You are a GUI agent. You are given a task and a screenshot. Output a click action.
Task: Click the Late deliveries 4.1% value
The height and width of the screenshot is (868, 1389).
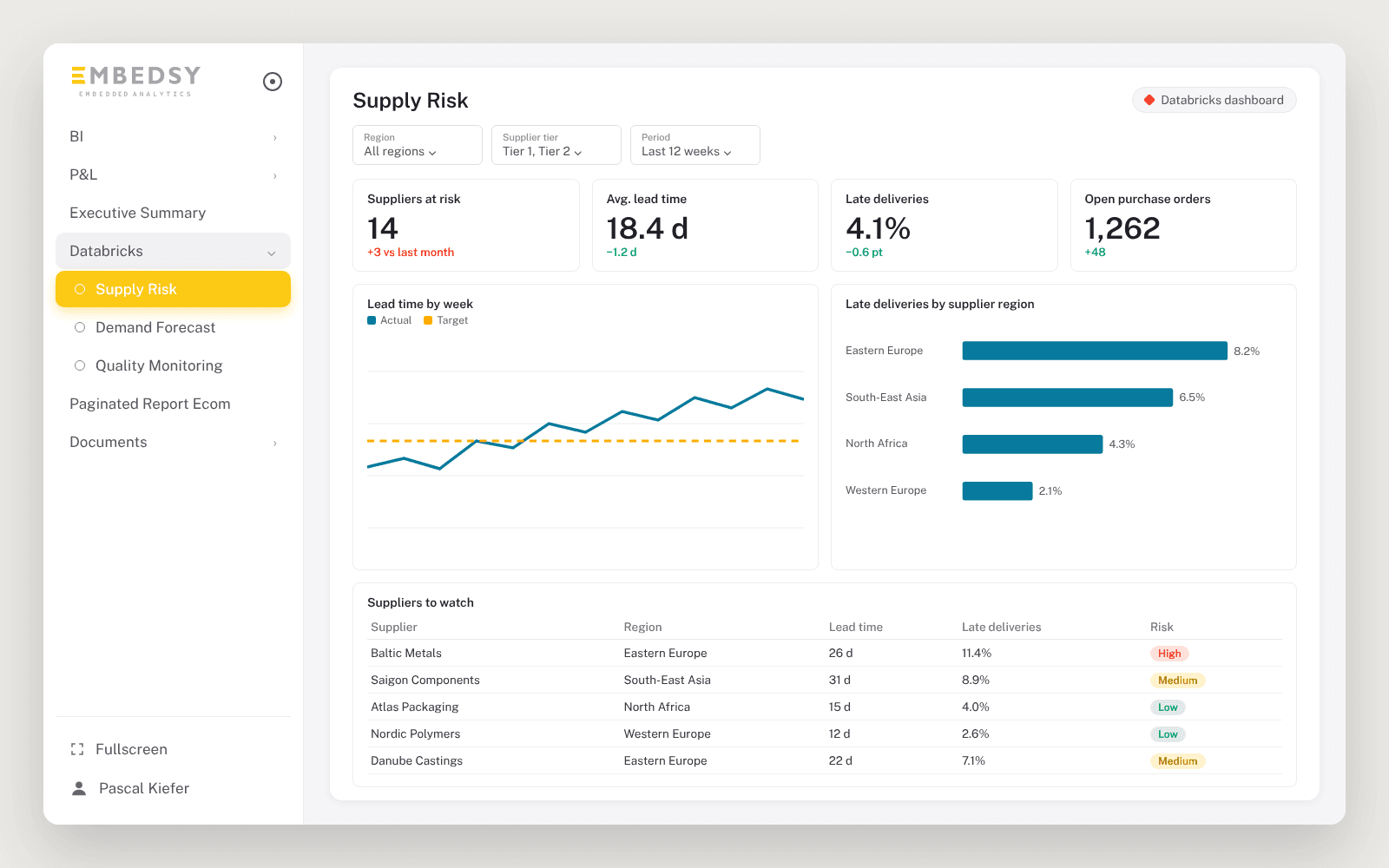click(x=878, y=228)
